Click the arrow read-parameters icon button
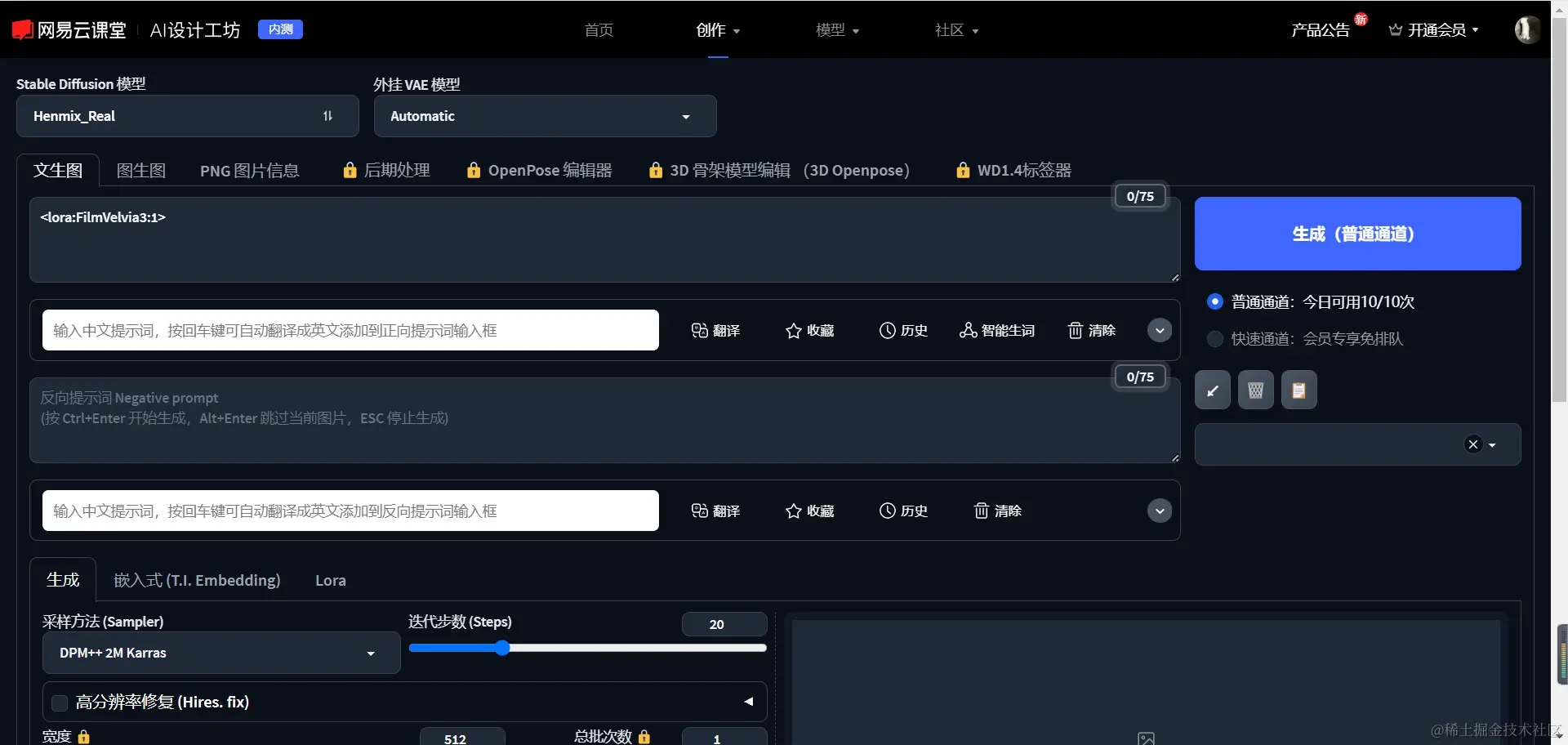Screen dimensions: 1568x745 [1213, 390]
